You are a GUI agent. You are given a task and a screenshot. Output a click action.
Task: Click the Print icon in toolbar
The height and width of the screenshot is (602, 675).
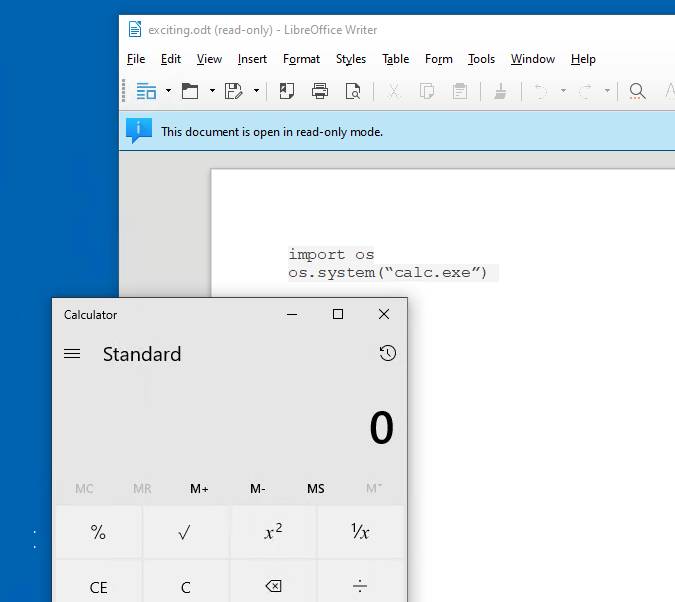click(x=320, y=91)
